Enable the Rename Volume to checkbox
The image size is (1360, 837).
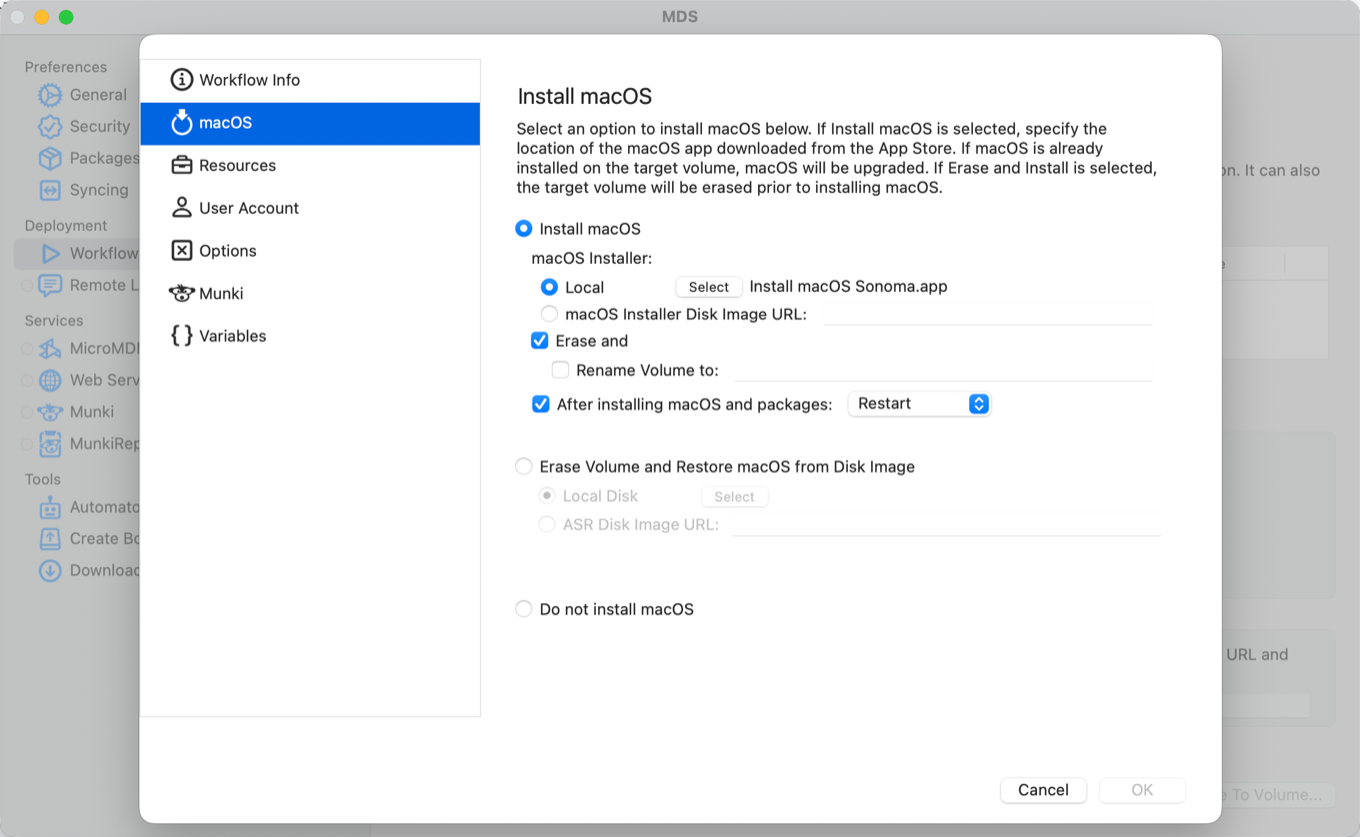coord(560,370)
